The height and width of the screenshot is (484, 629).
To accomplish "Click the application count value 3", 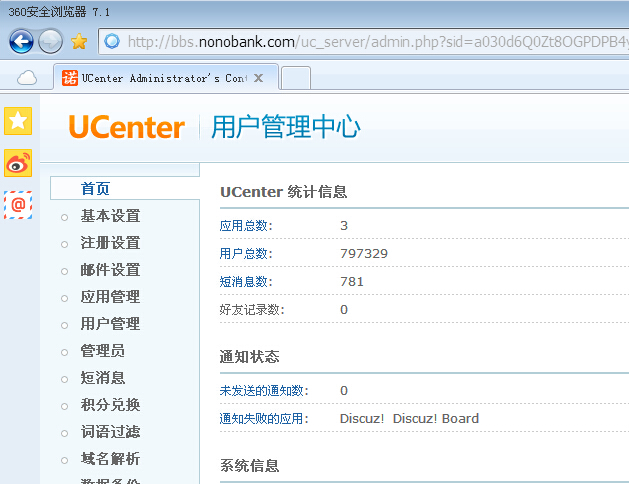I will [x=344, y=226].
